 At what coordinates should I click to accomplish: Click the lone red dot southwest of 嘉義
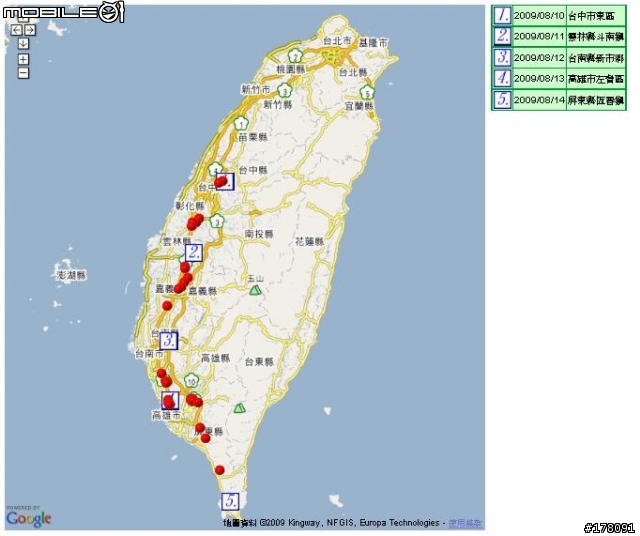[x=167, y=305]
